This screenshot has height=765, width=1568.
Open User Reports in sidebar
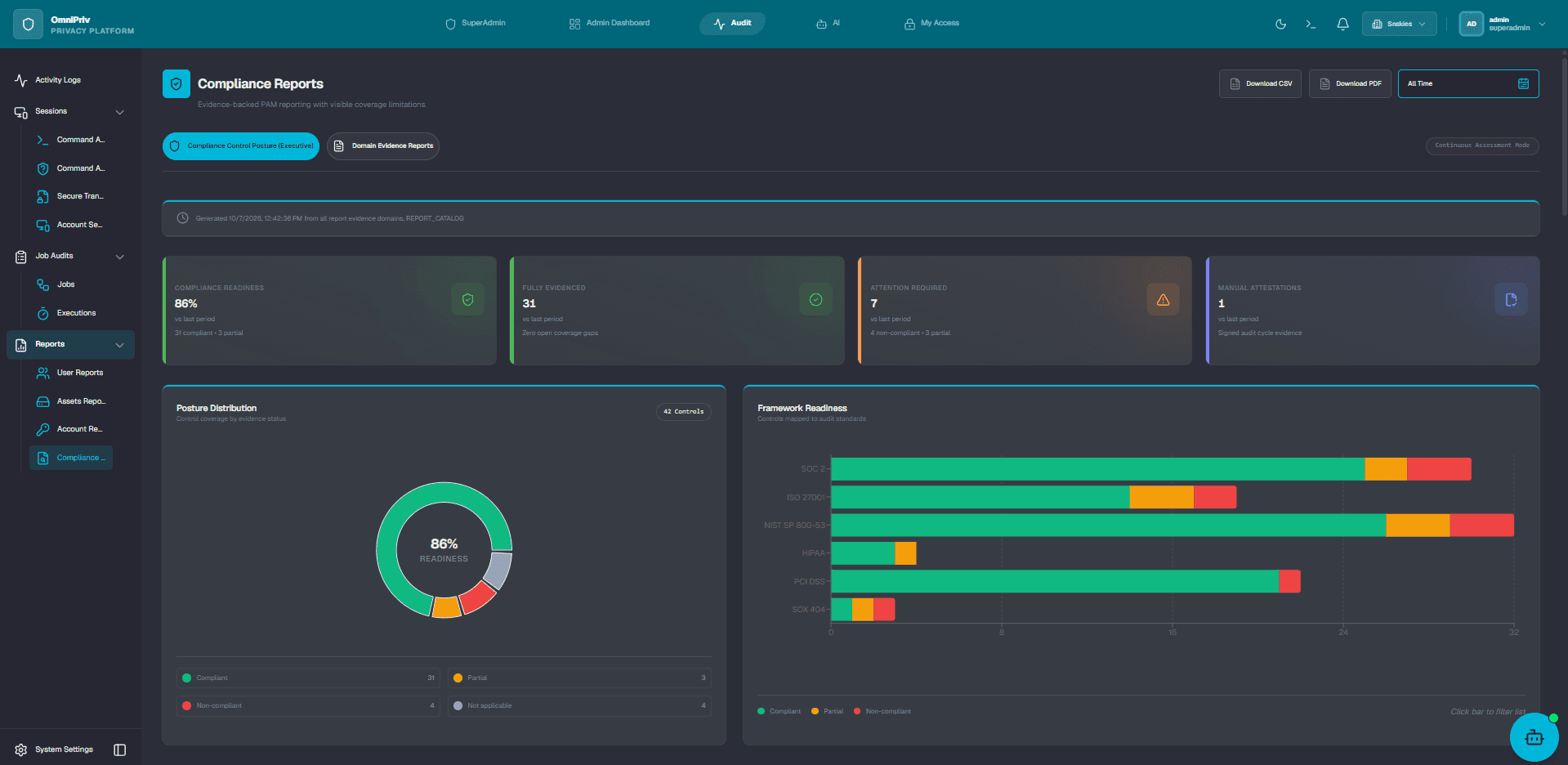pyautogui.click(x=71, y=373)
